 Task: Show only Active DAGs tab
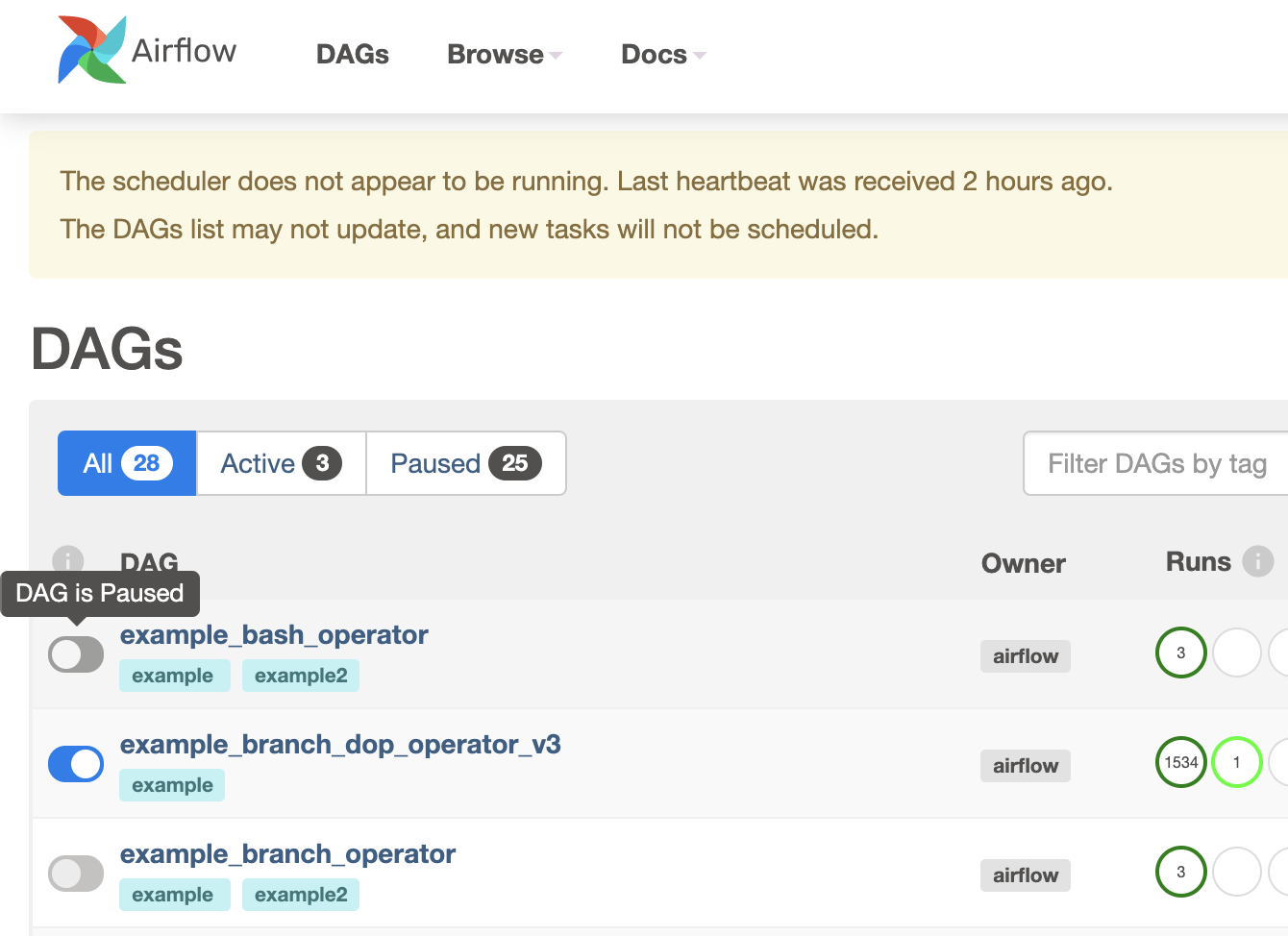(x=282, y=463)
